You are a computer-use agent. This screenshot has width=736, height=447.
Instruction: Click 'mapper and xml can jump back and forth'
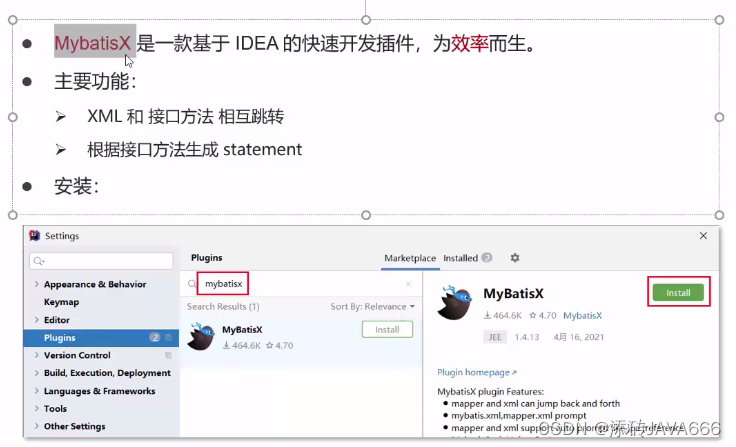point(535,404)
